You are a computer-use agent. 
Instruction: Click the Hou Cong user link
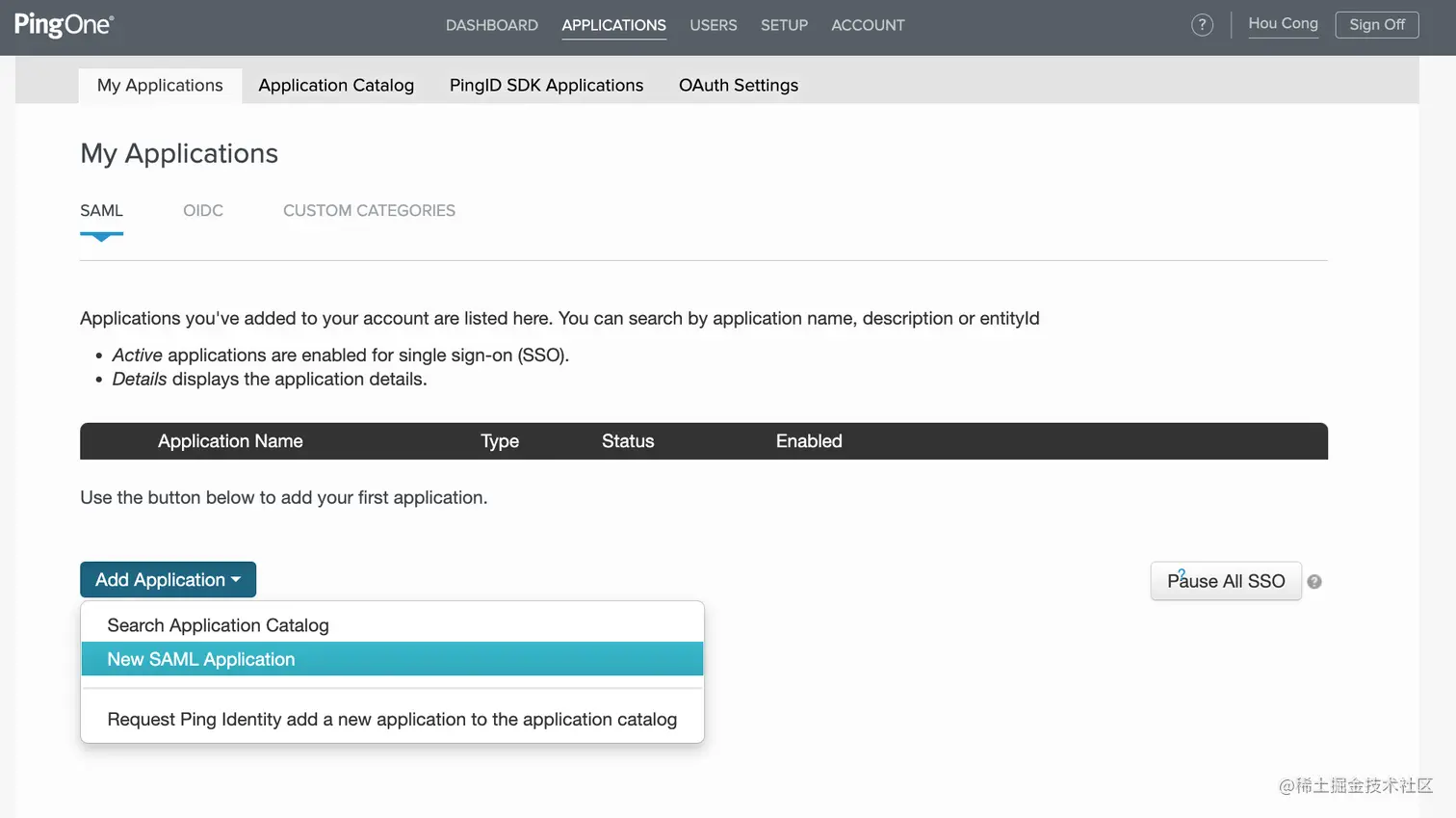pos(1283,24)
